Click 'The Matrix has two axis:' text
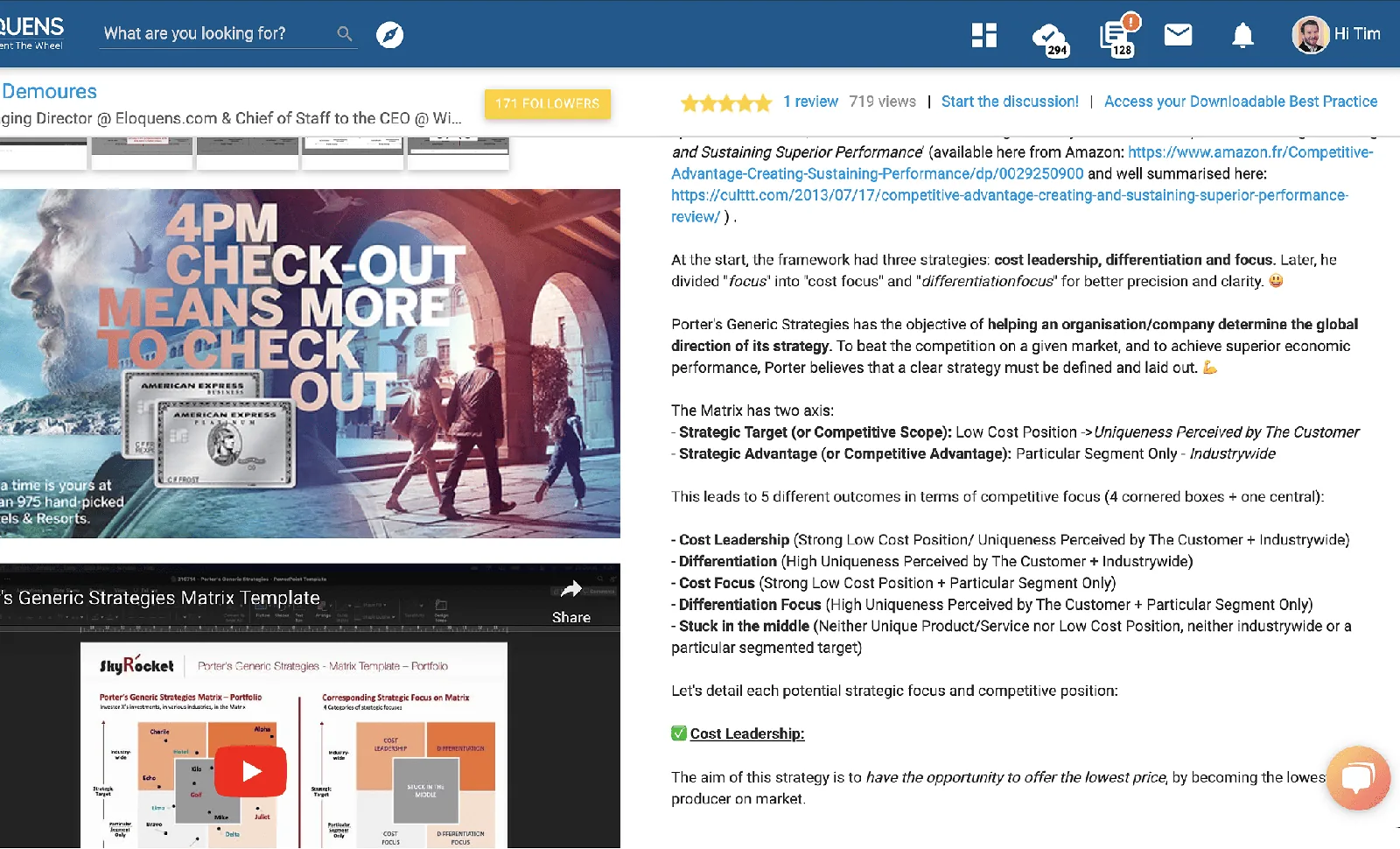This screenshot has width=1400, height=849. click(752, 410)
